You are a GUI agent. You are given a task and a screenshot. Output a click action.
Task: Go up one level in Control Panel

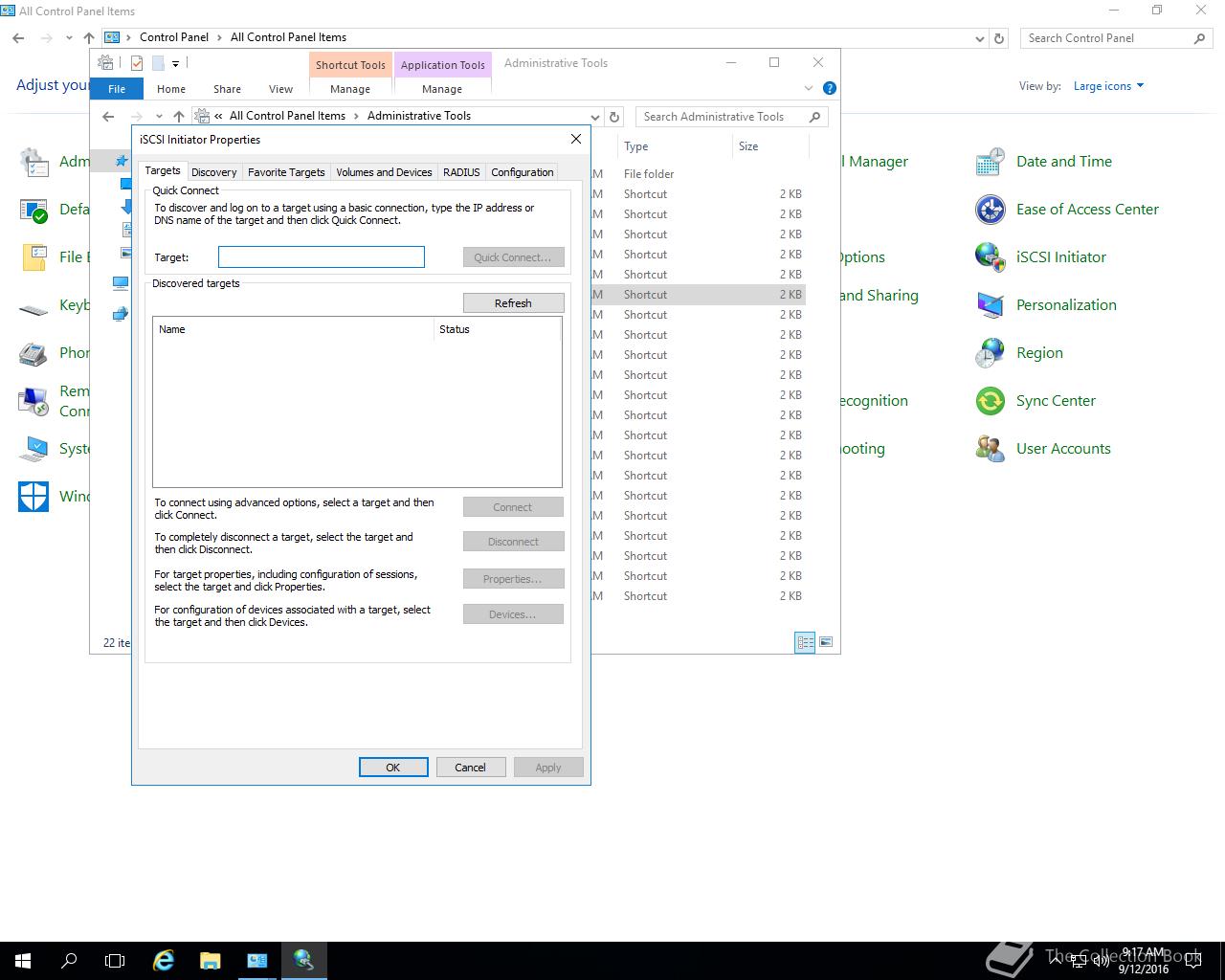89,38
